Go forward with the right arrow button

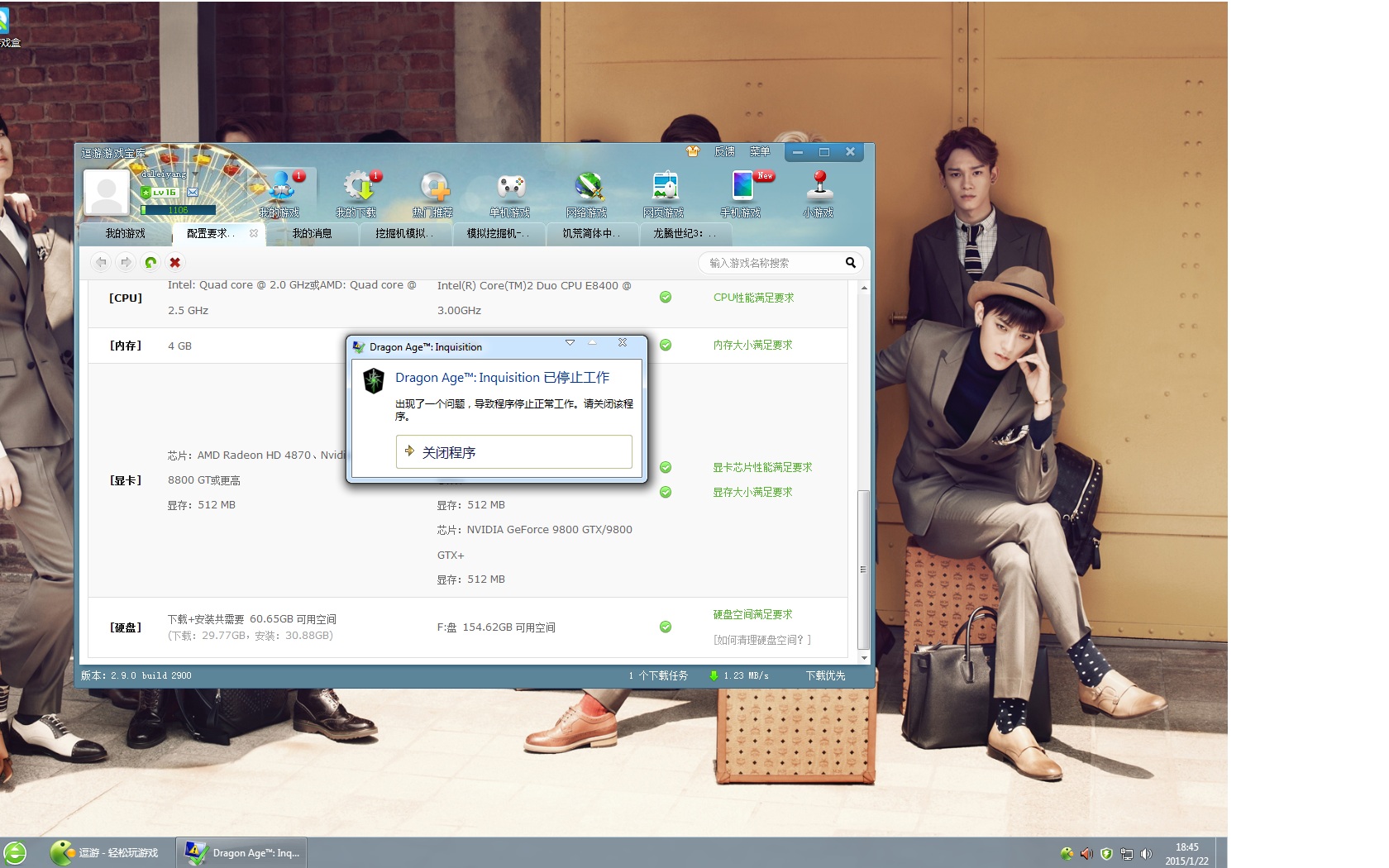pyautogui.click(x=126, y=262)
